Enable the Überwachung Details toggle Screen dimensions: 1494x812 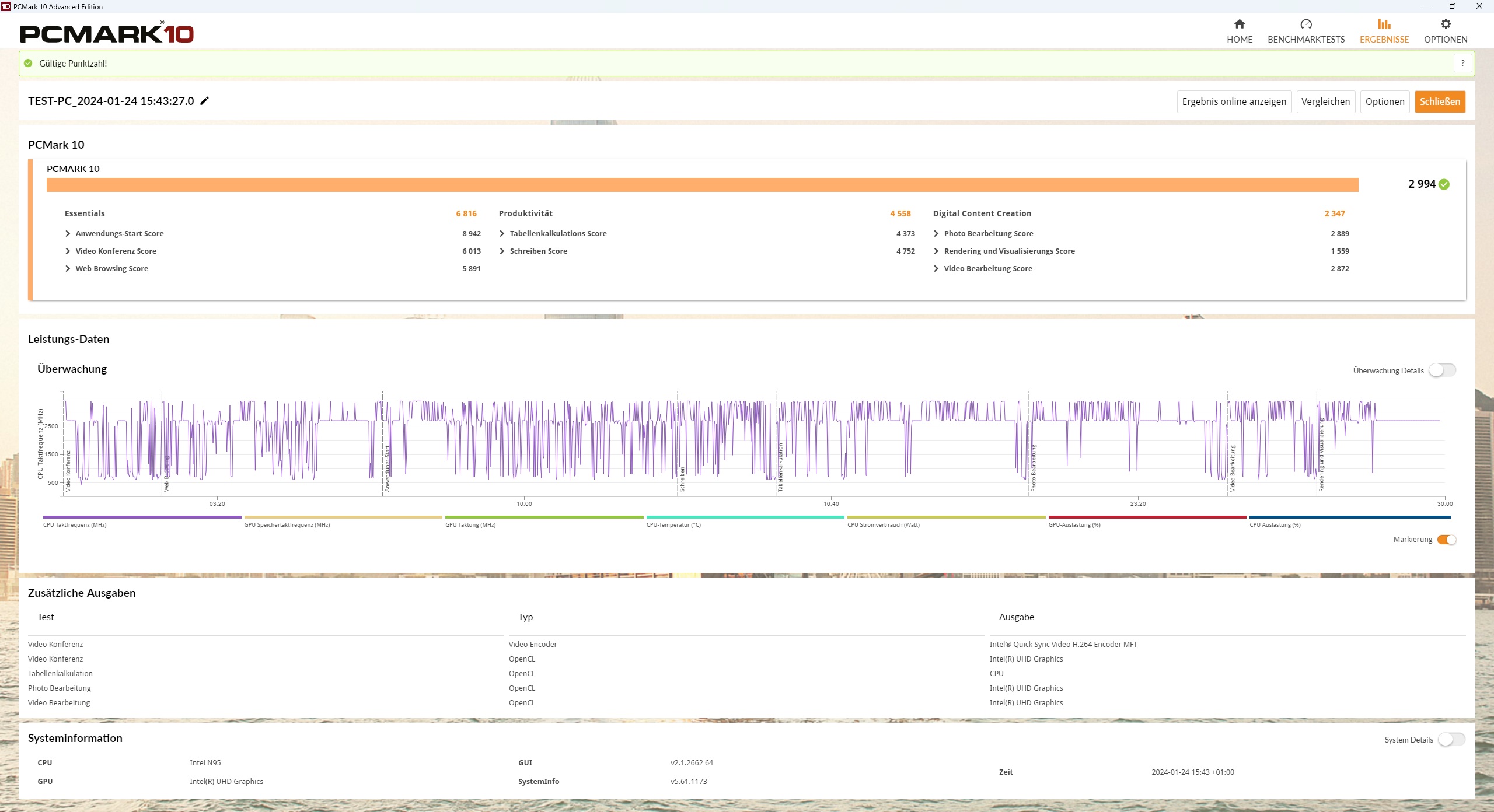click(1442, 370)
